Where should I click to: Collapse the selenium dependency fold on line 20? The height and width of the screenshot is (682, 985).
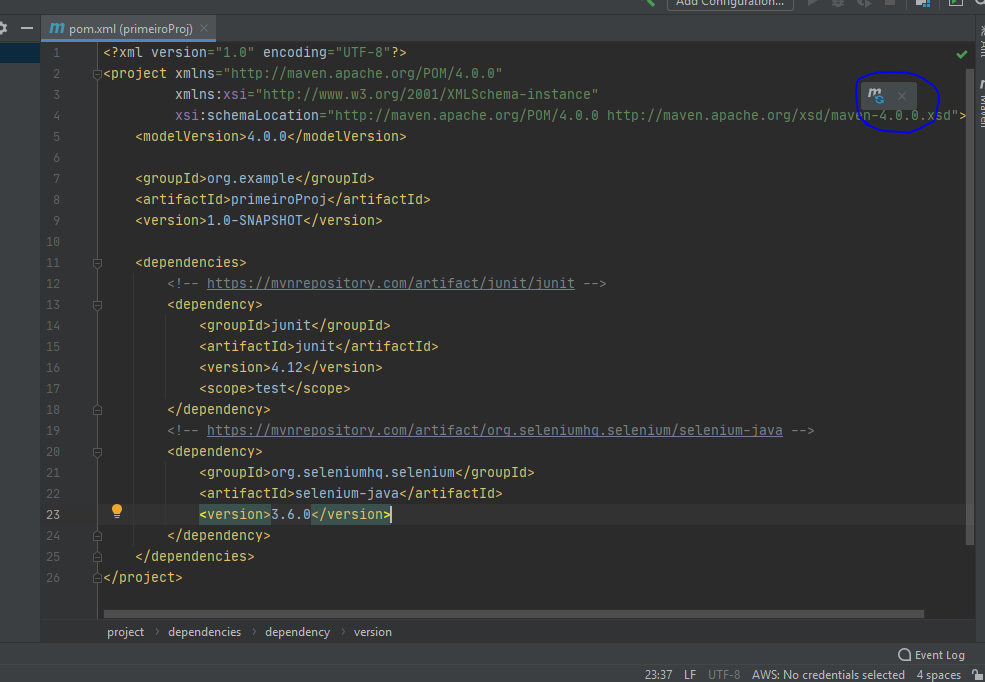[x=96, y=451]
